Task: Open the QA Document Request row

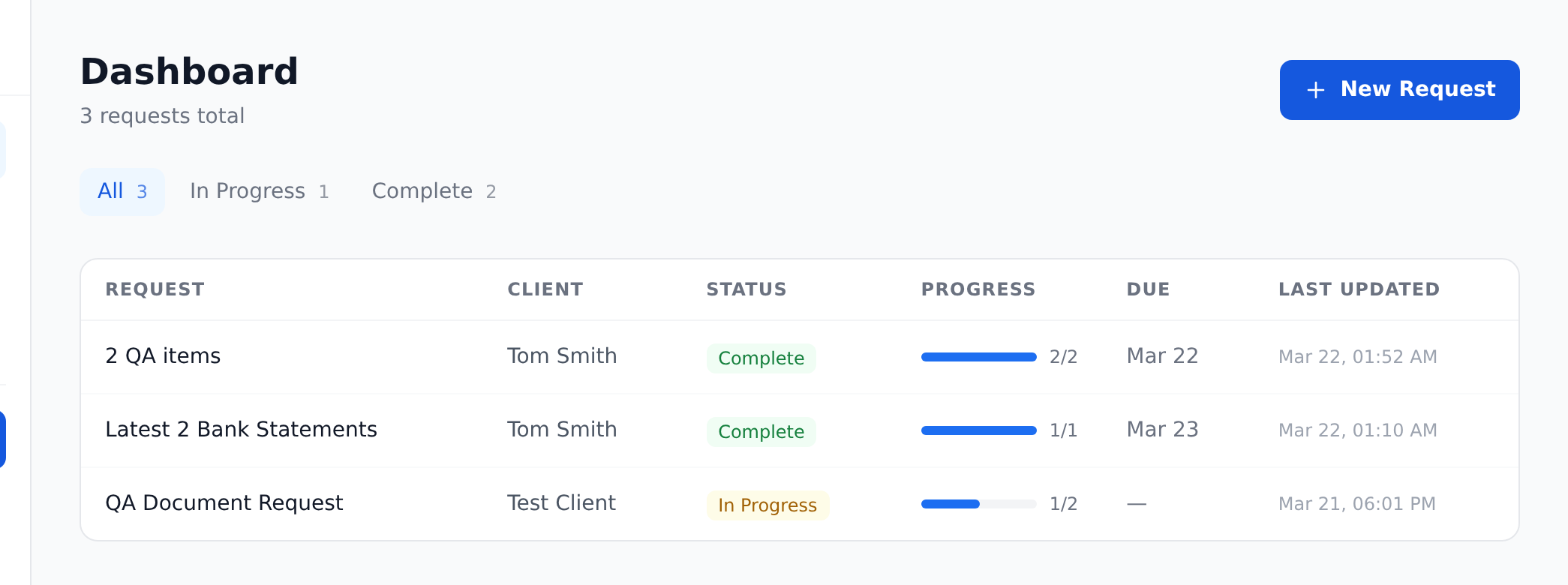Action: point(224,503)
